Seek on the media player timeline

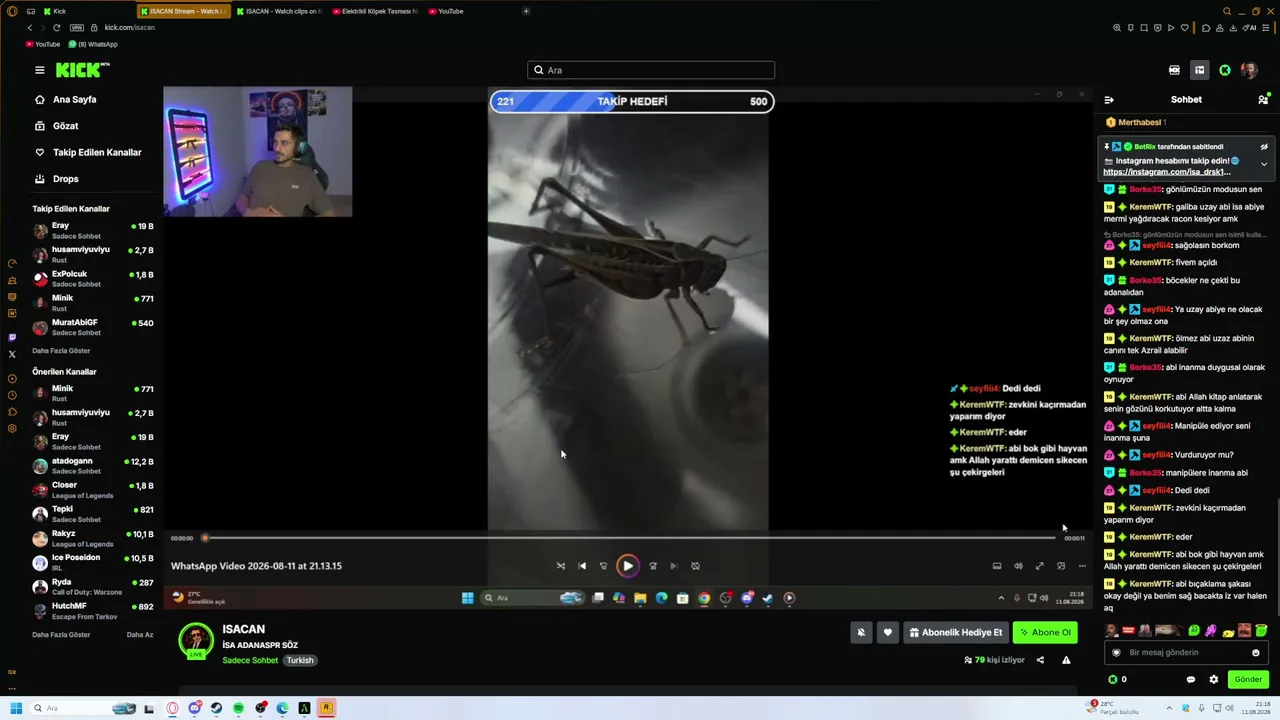[630, 538]
